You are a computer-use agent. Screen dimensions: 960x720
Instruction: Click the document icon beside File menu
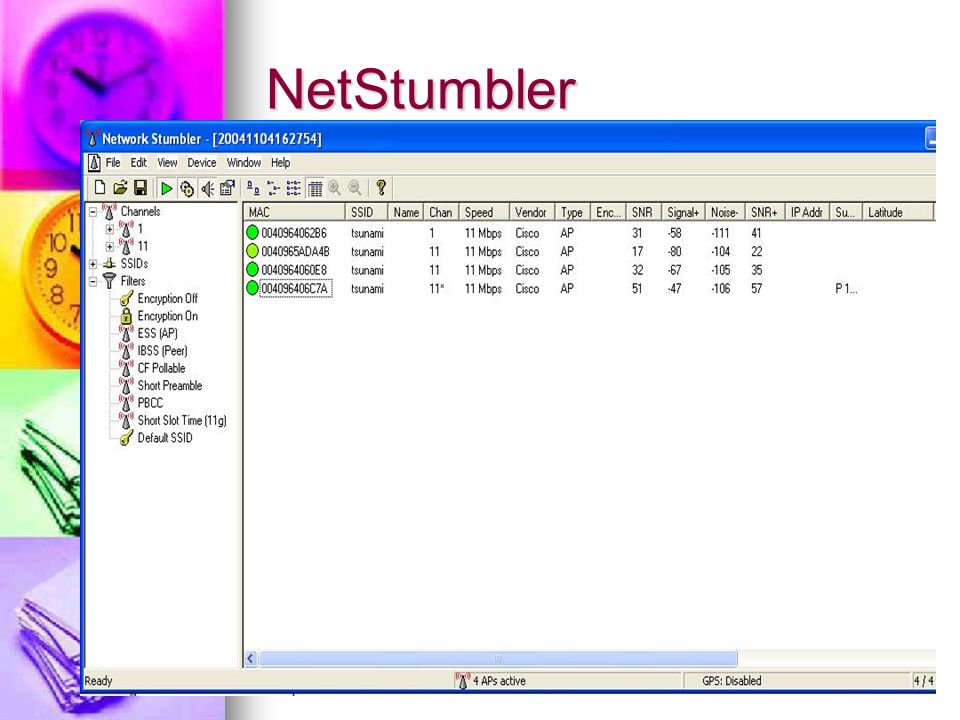(94, 163)
